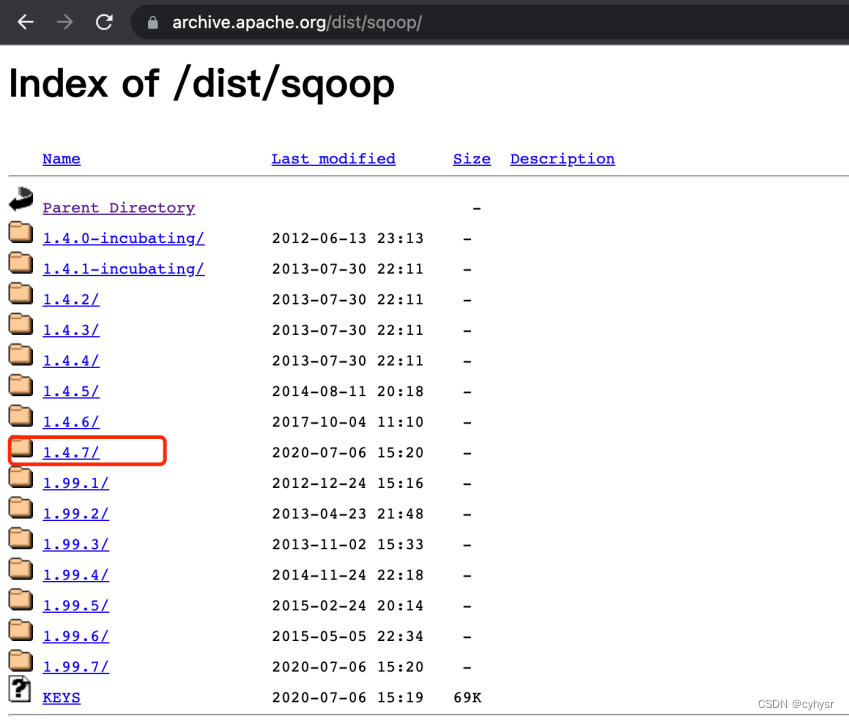This screenshot has width=849, height=720.
Task: Open the 1.4.7/ directory link
Action: tap(71, 453)
